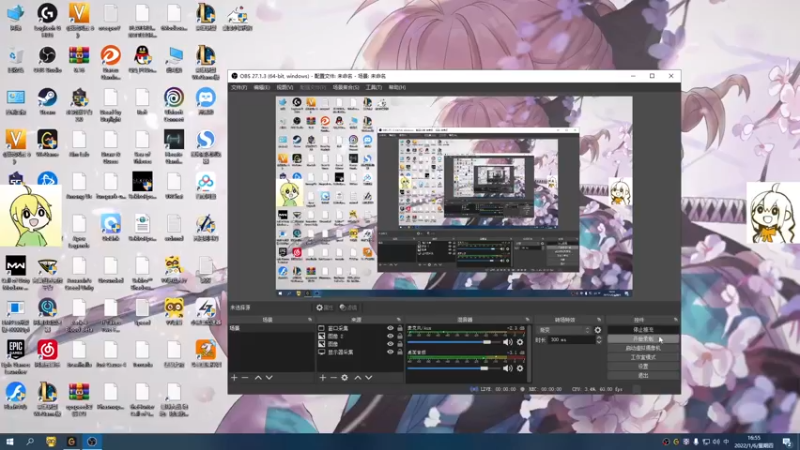The height and width of the screenshot is (450, 800).
Task: Open transition properties gear icon
Action: [x=598, y=330]
